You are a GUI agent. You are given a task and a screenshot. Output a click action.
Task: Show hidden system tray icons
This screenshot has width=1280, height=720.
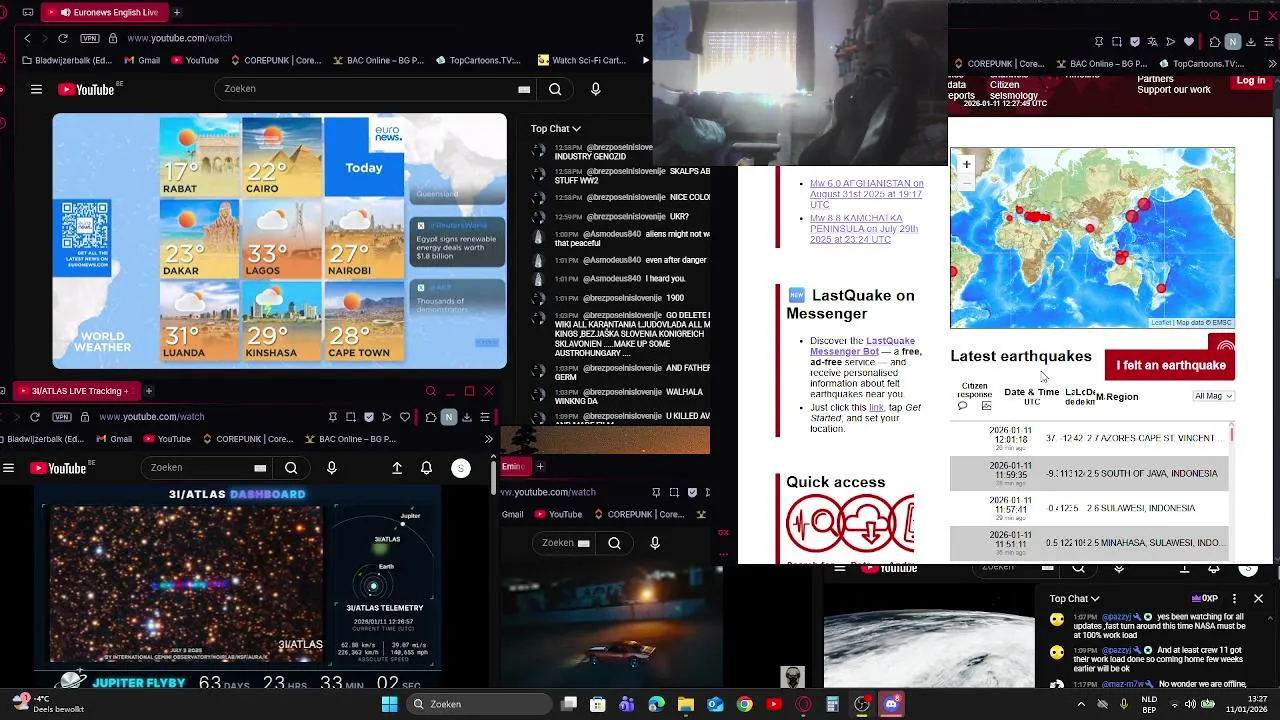[x=1081, y=704]
